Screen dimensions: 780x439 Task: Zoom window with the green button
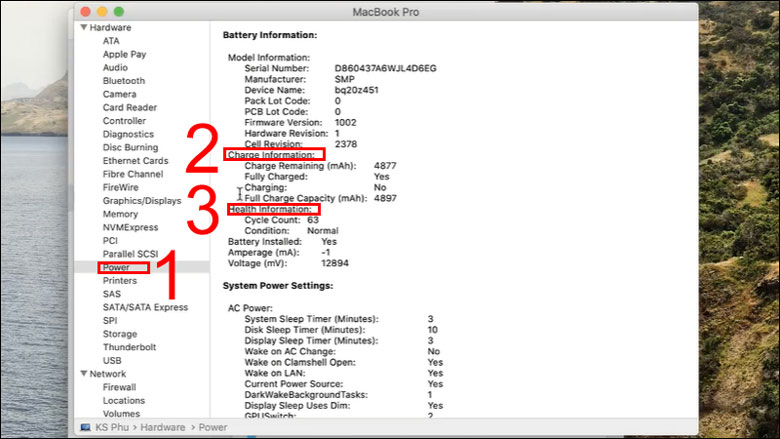point(119,9)
